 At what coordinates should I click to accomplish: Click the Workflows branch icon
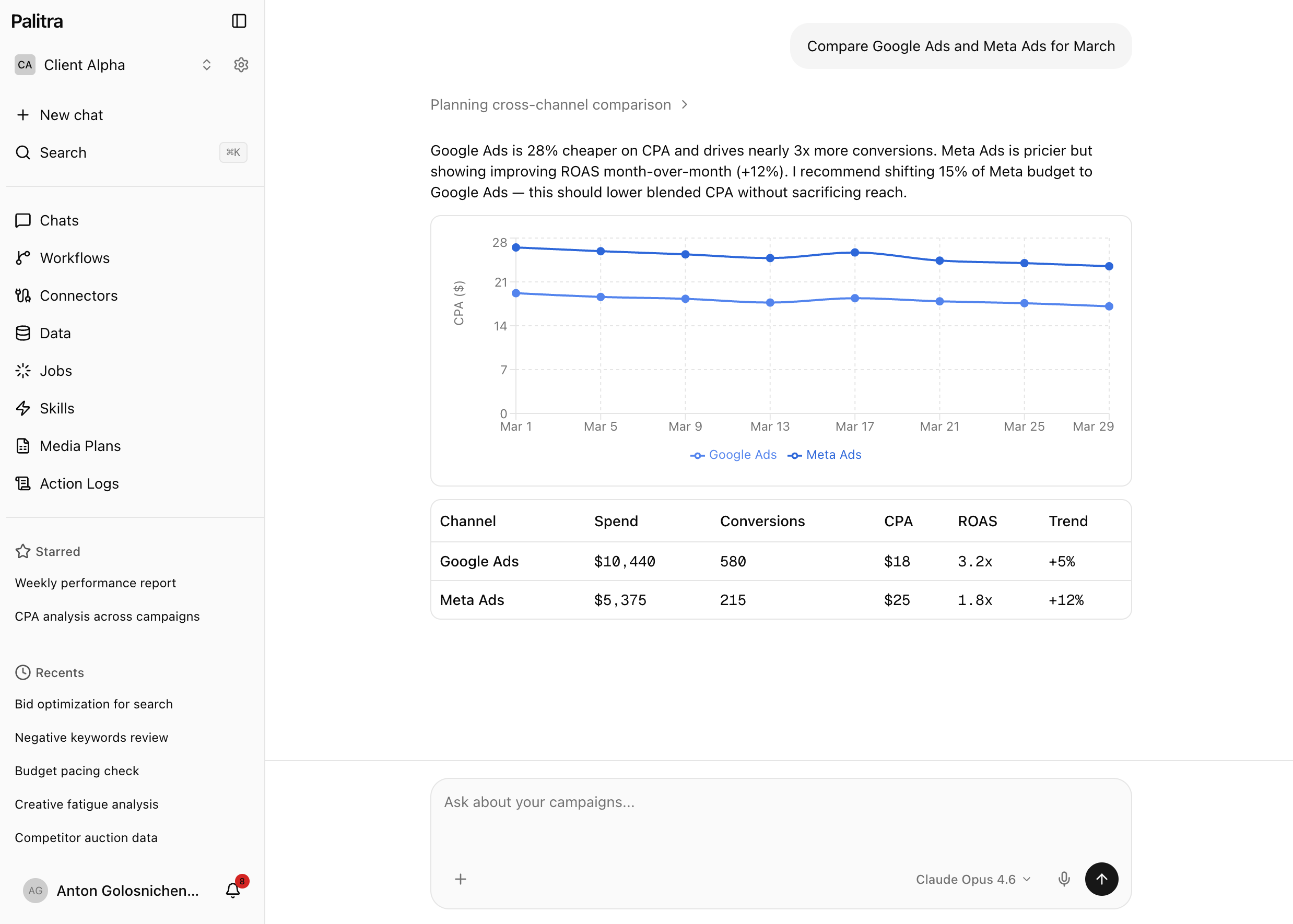click(x=23, y=258)
